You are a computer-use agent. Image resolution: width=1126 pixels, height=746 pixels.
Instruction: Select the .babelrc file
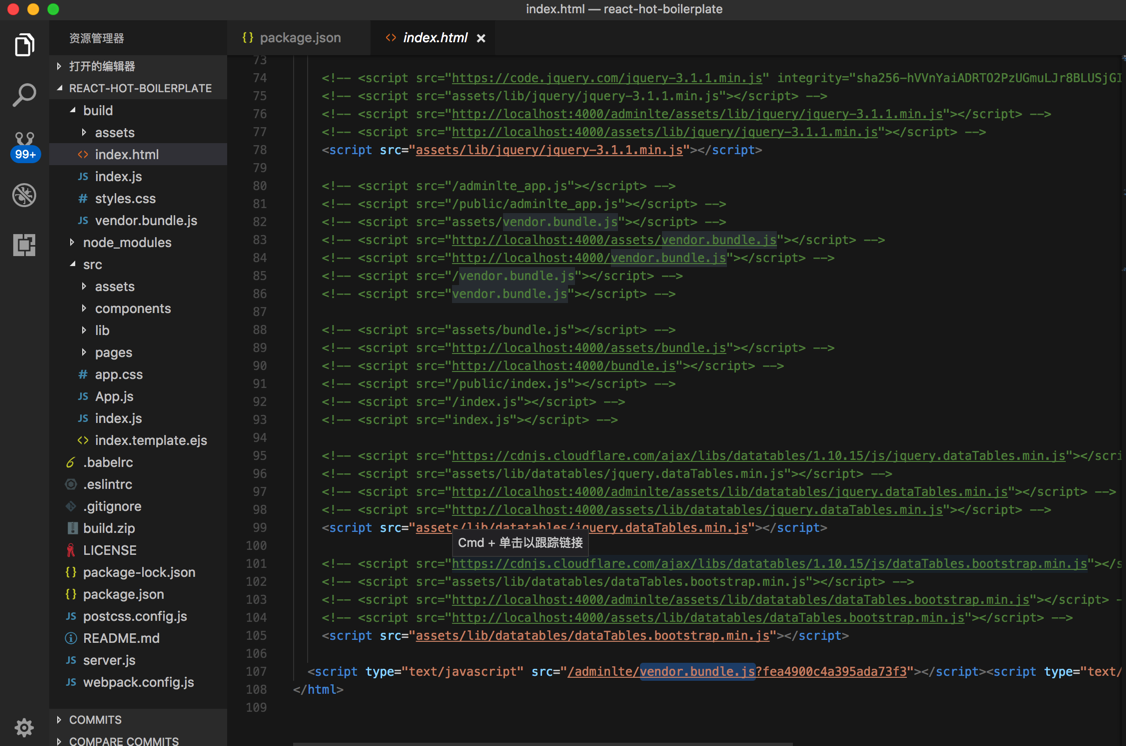(x=108, y=463)
